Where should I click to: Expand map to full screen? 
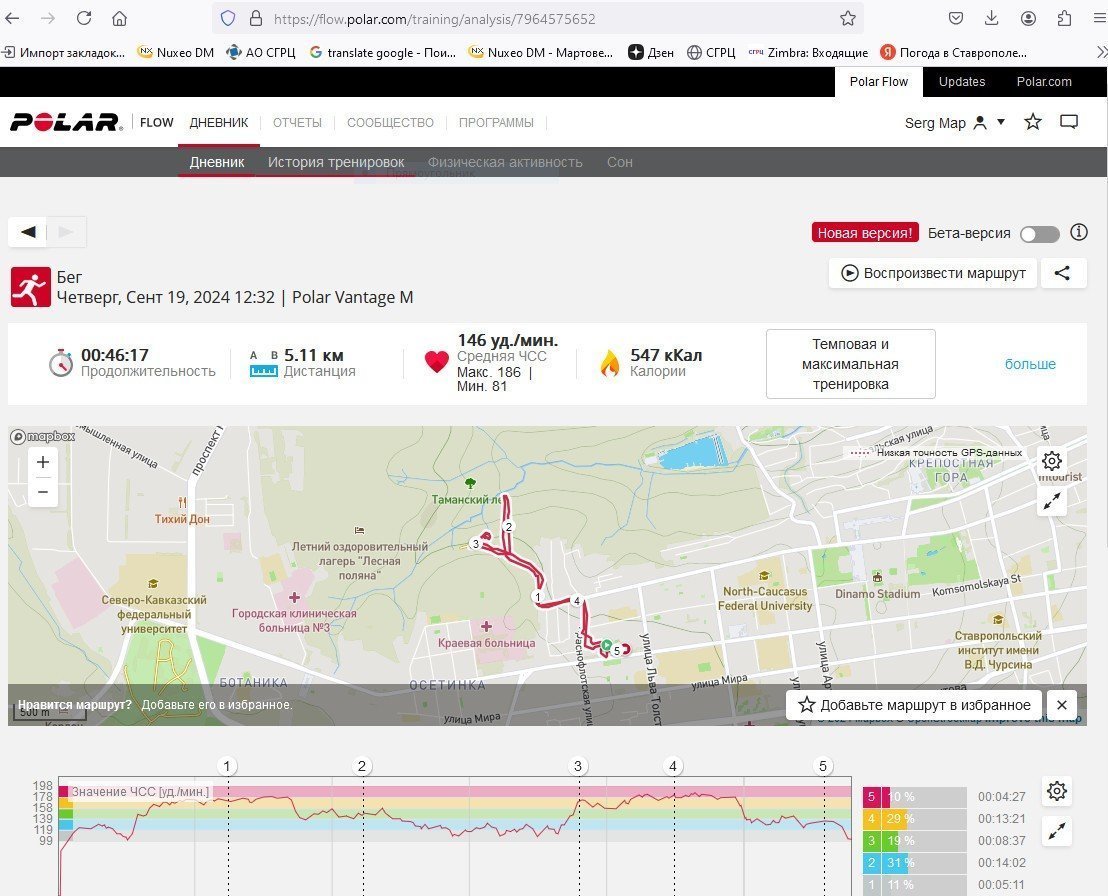1051,501
